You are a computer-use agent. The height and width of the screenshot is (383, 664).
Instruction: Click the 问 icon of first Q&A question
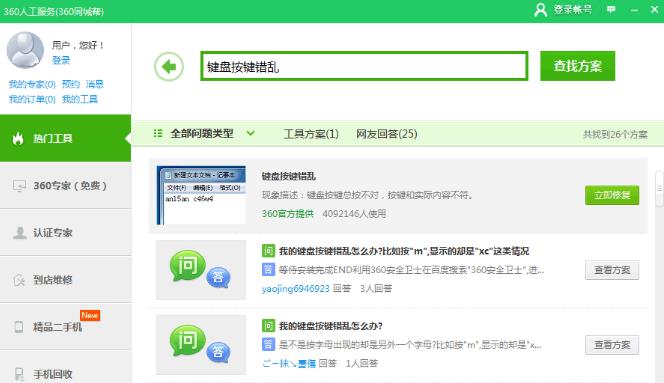[x=268, y=251]
